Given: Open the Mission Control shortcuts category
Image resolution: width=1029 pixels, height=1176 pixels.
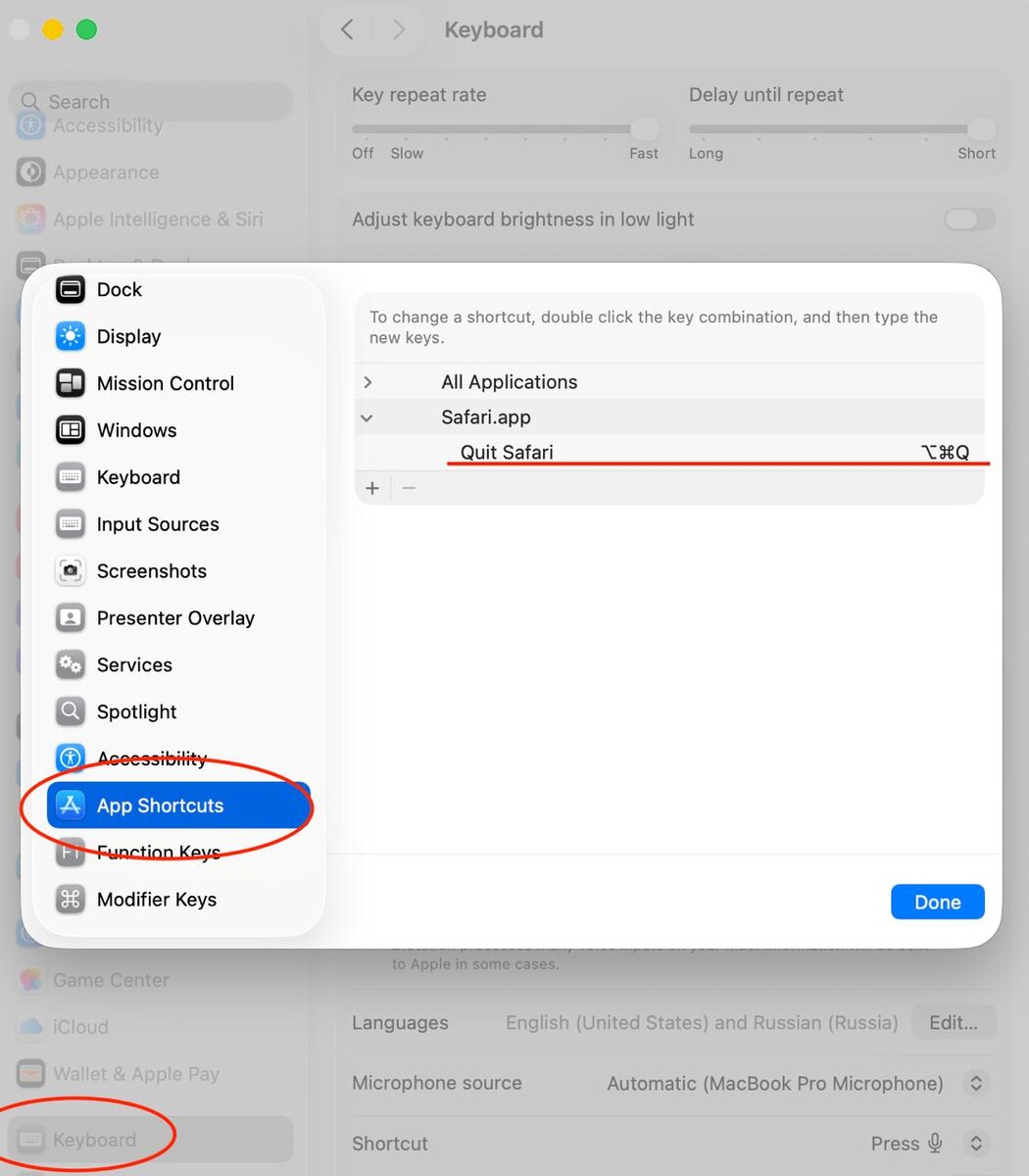Looking at the screenshot, I should point(179,383).
